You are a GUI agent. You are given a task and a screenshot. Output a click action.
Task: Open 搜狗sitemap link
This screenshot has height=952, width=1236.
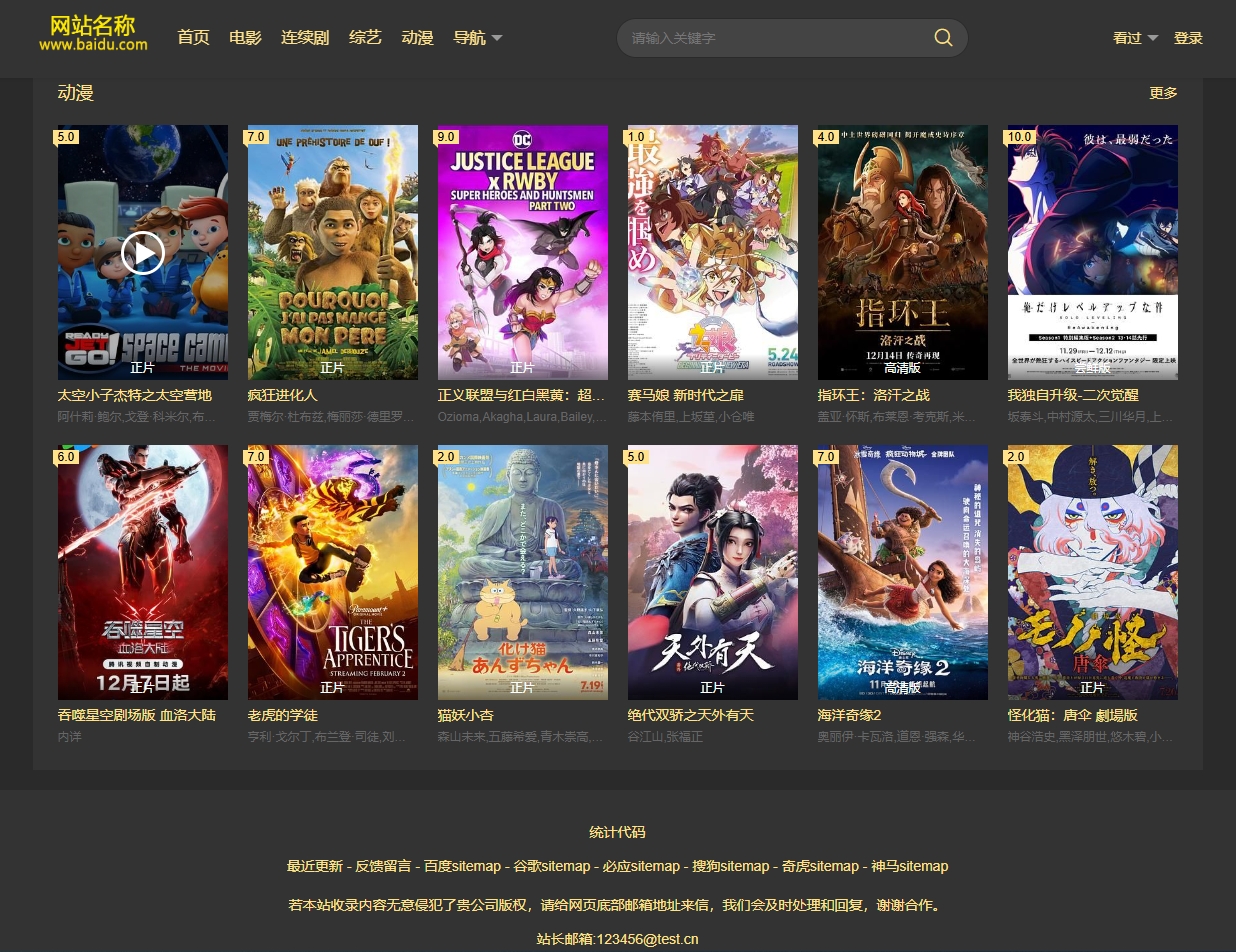(x=731, y=866)
